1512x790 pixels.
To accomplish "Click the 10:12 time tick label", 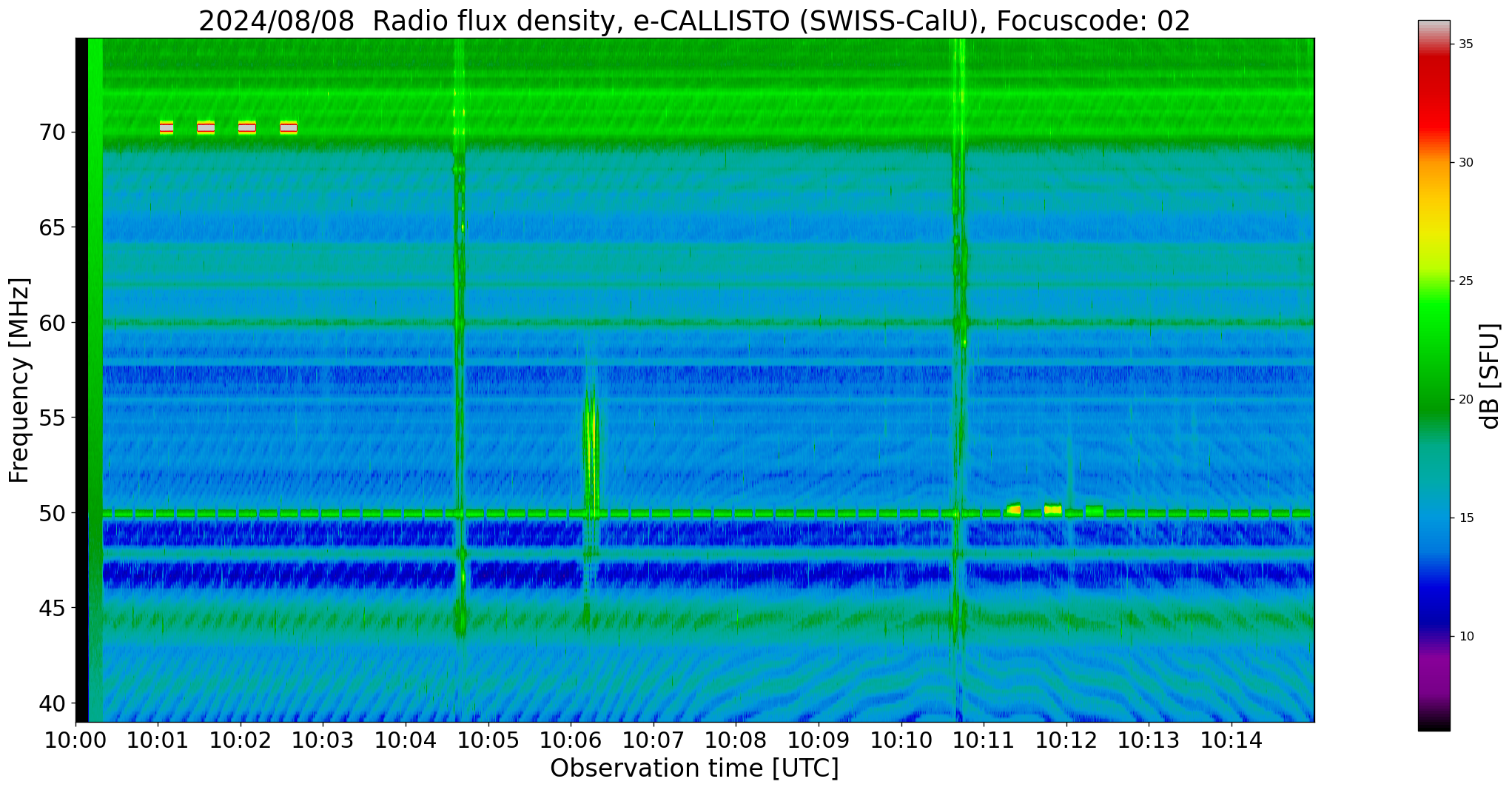I will (x=1066, y=741).
